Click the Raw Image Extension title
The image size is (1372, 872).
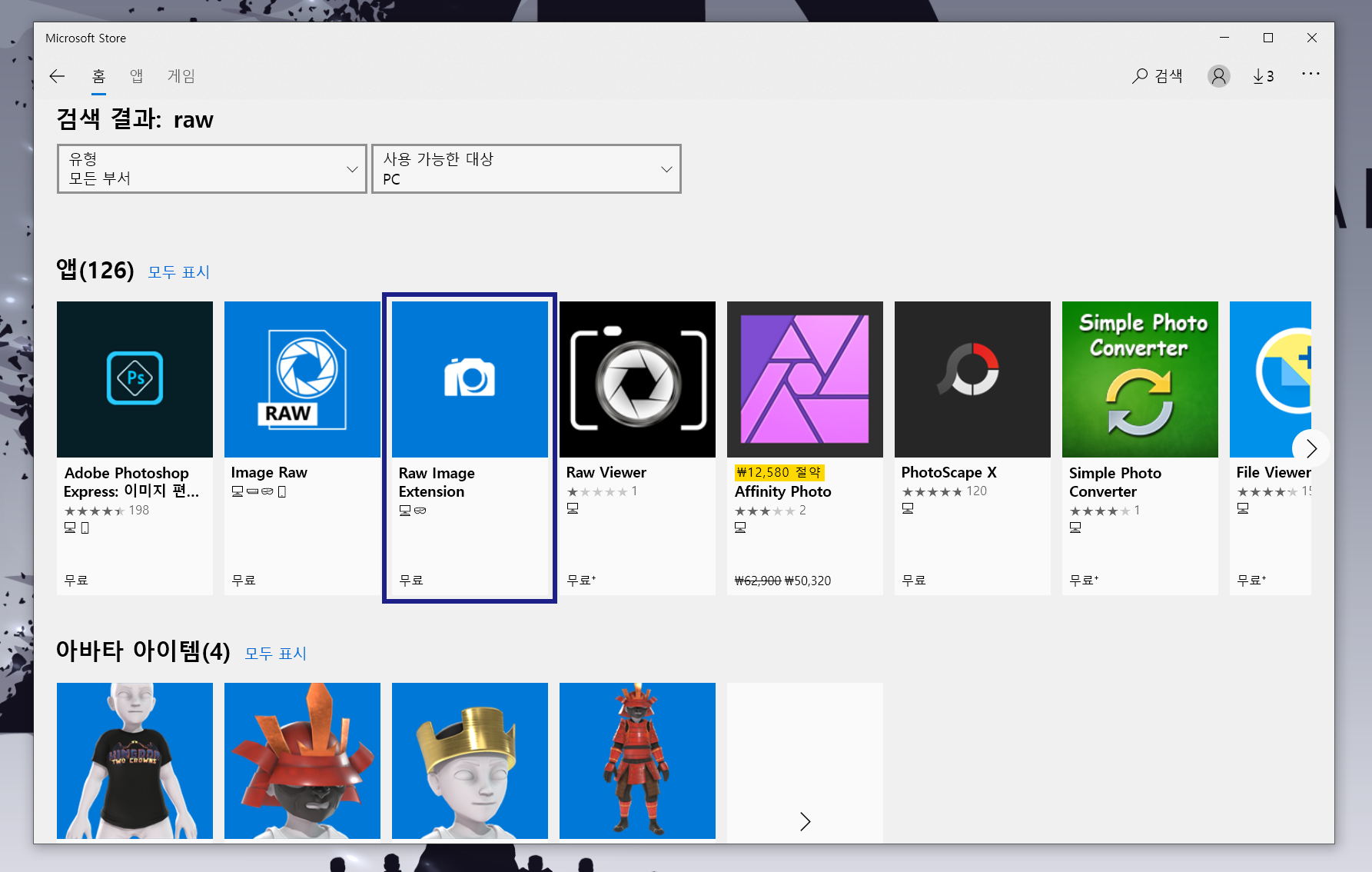click(437, 482)
